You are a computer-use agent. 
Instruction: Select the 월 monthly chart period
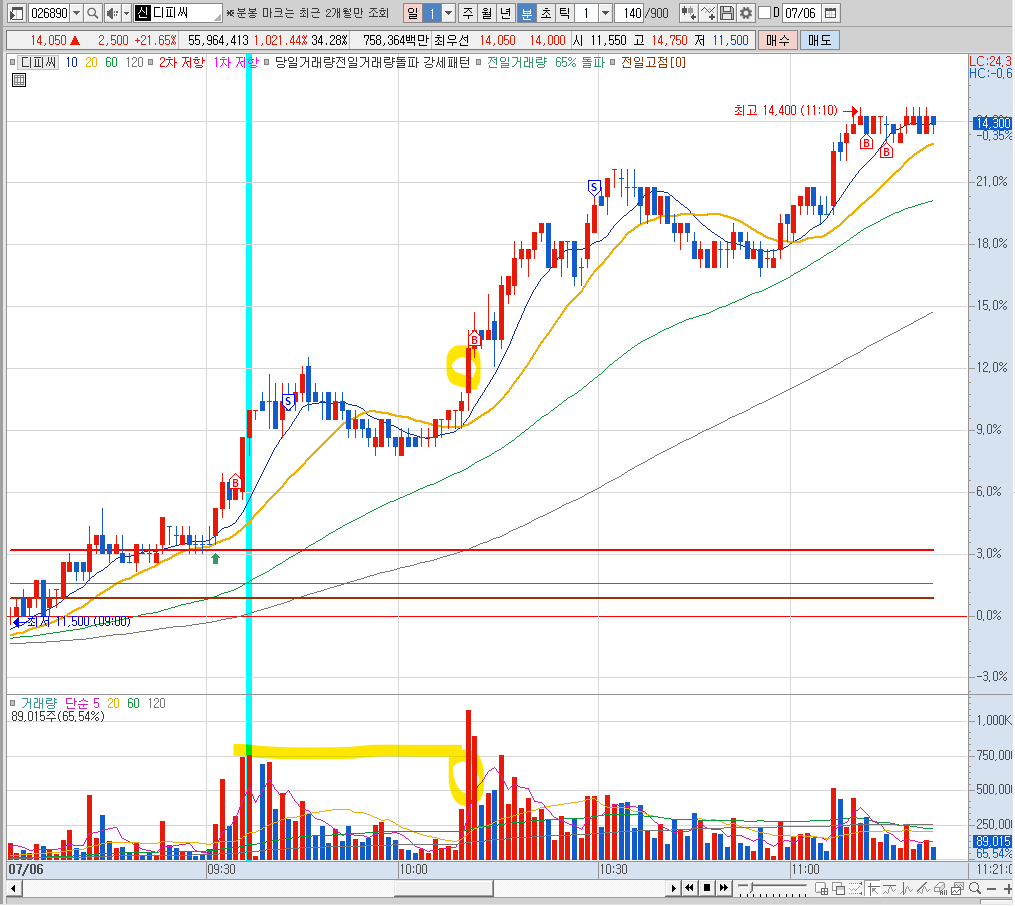coord(487,12)
